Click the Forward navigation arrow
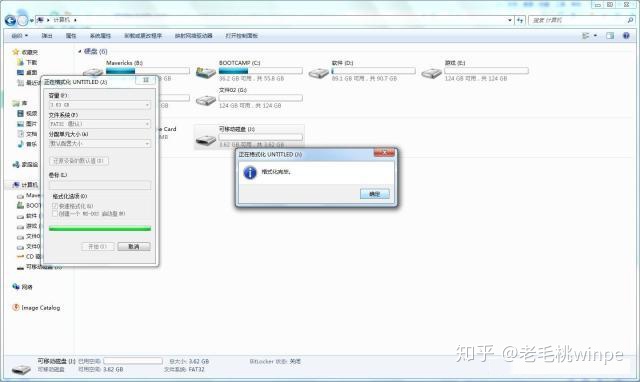 click(23, 20)
